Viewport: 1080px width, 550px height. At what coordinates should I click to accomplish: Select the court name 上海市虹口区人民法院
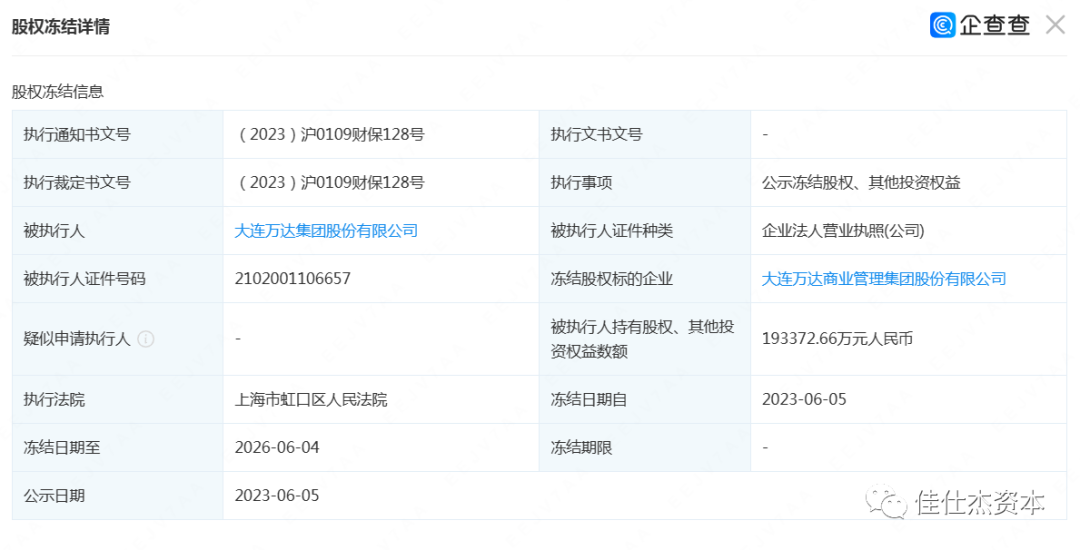coord(311,399)
